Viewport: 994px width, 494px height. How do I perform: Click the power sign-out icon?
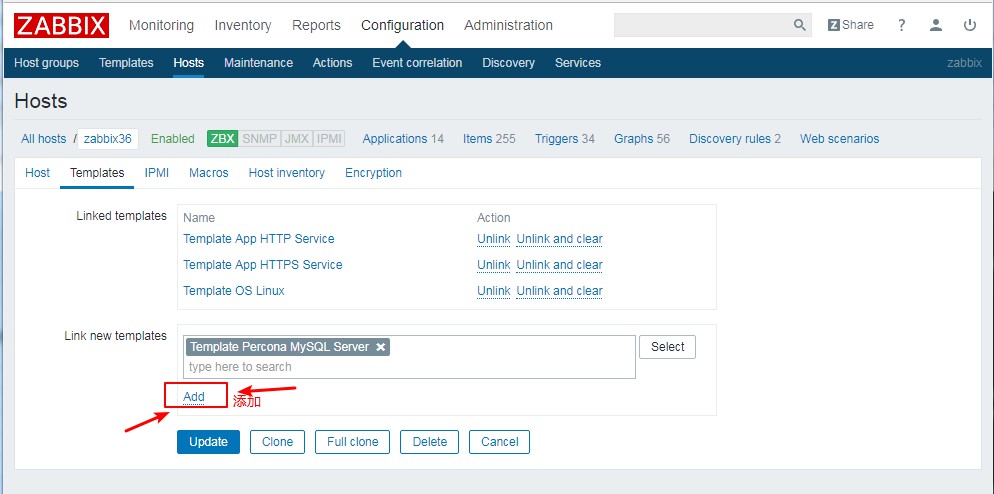pyautogui.click(x=970, y=25)
